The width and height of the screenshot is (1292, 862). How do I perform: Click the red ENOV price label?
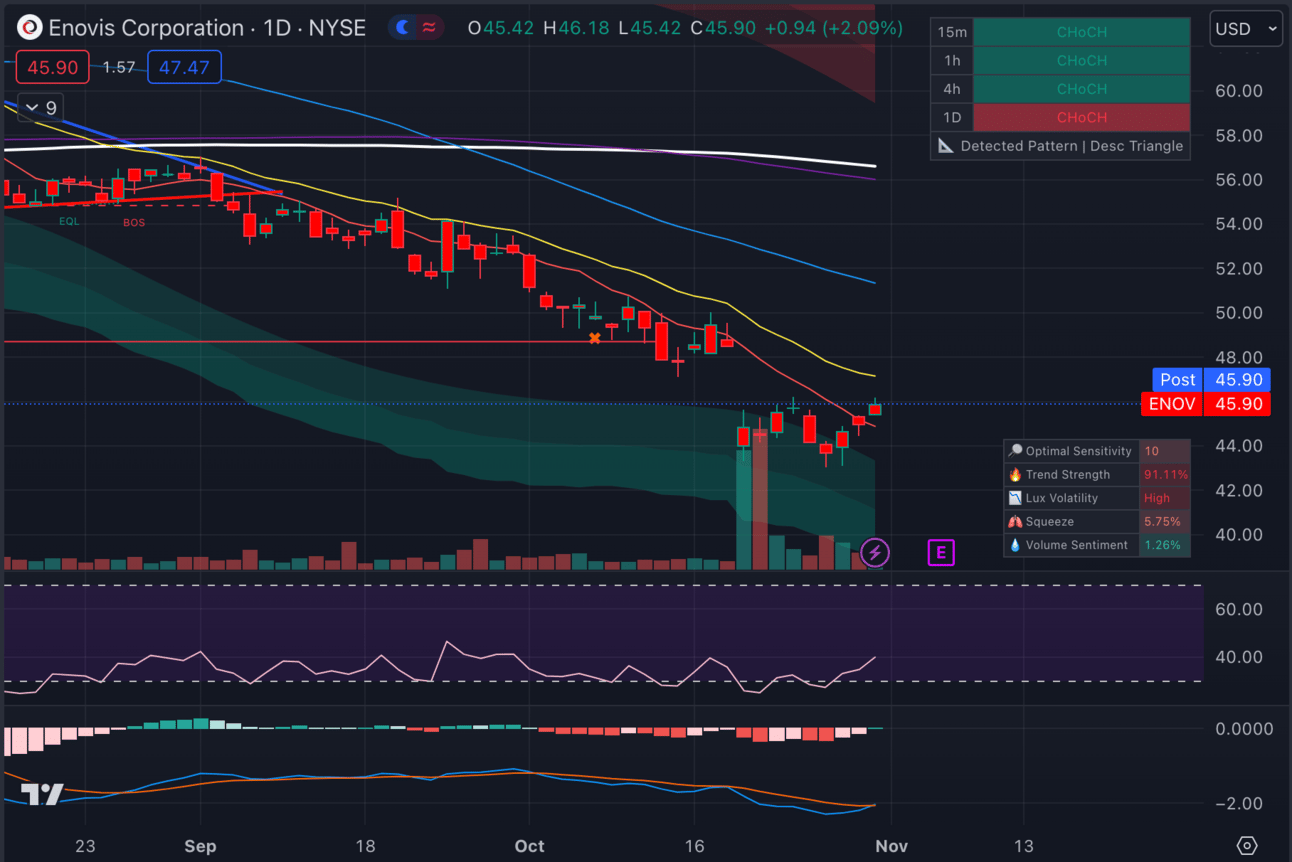[x=1205, y=404]
